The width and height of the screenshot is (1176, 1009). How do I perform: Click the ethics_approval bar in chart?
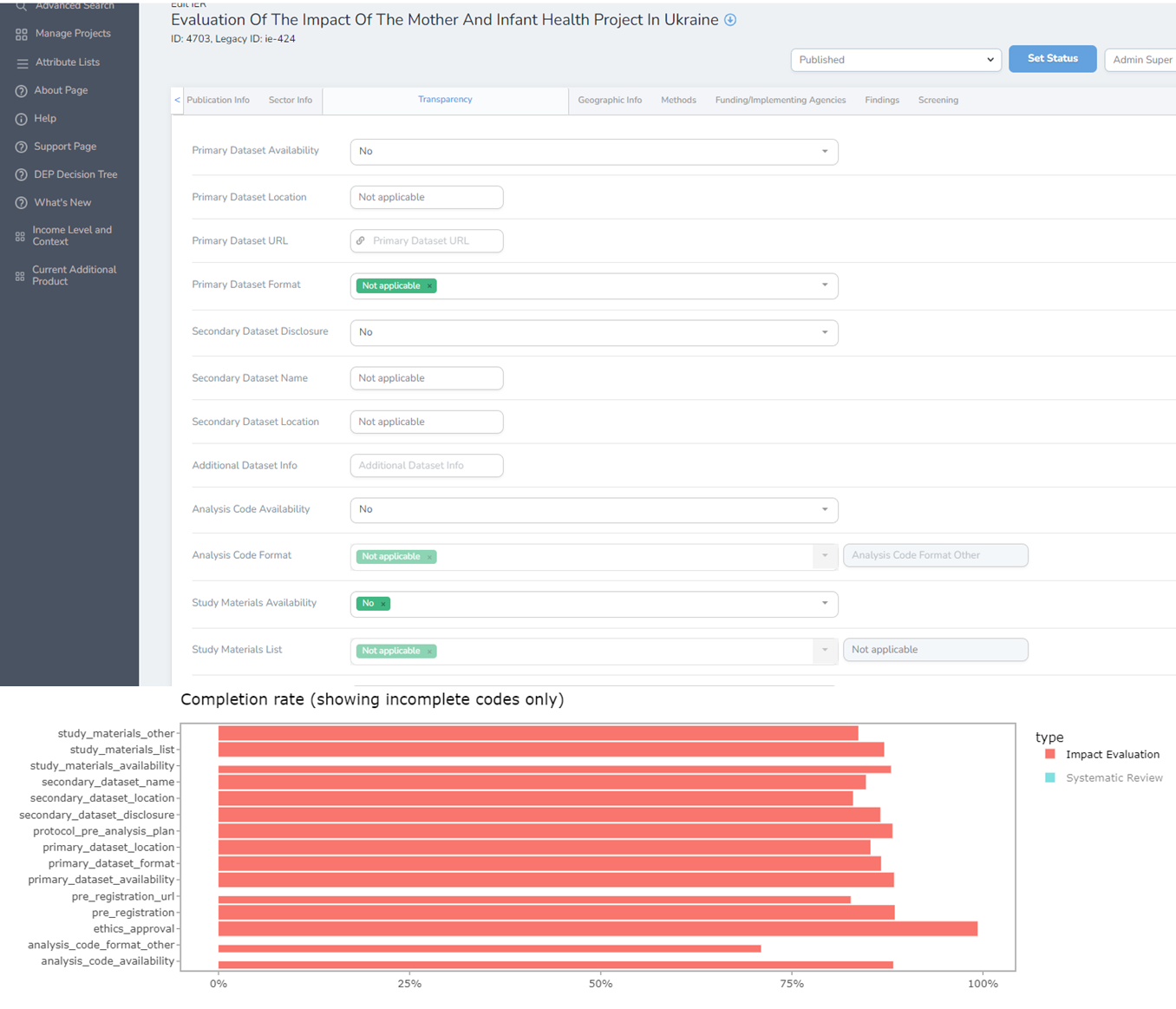click(597, 929)
